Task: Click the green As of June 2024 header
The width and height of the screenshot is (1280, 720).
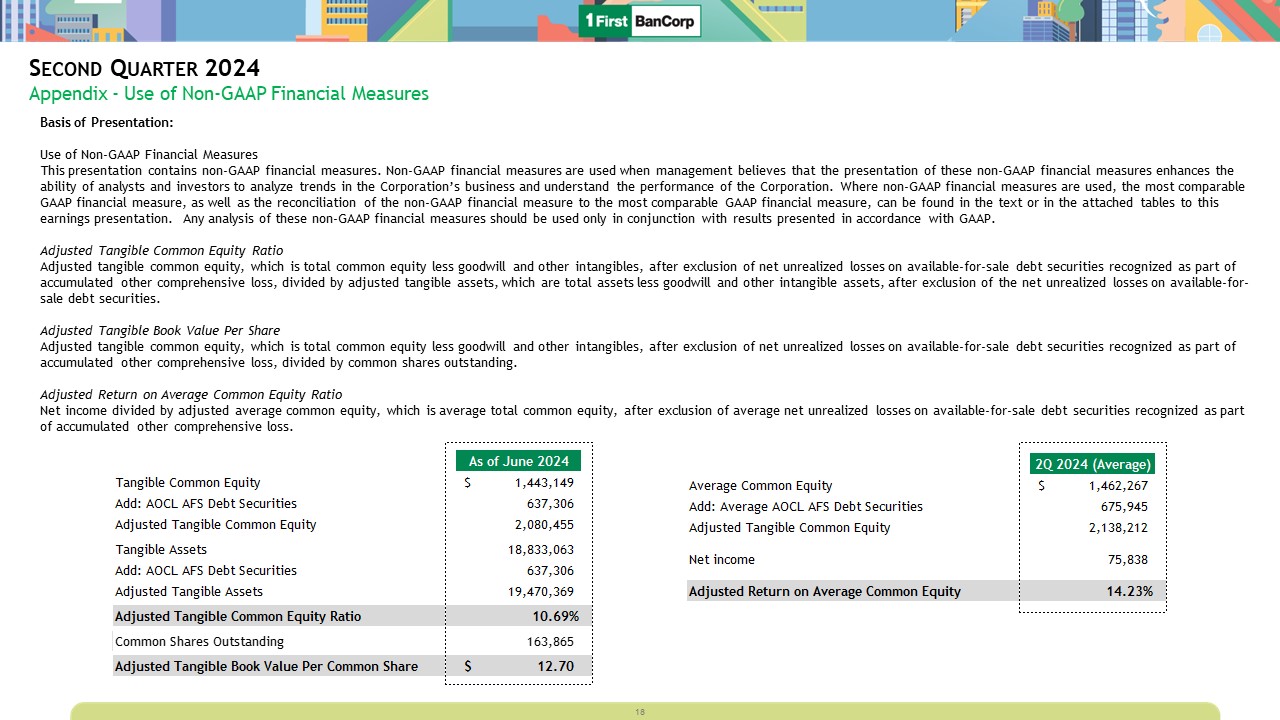Action: pyautogui.click(x=518, y=461)
